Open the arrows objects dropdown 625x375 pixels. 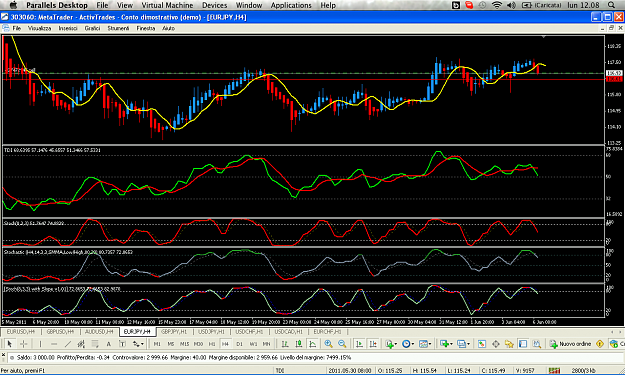[138, 344]
